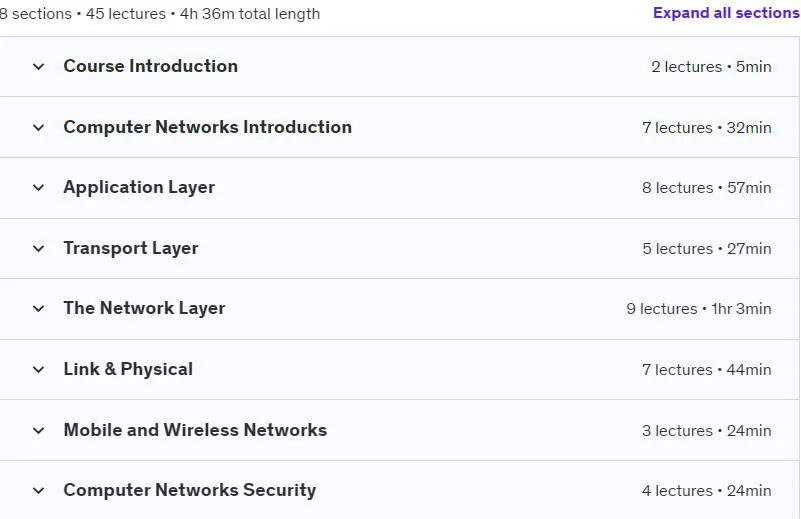This screenshot has width=801, height=519.
Task: Expand all sections of the course
Action: pyautogui.click(x=726, y=13)
